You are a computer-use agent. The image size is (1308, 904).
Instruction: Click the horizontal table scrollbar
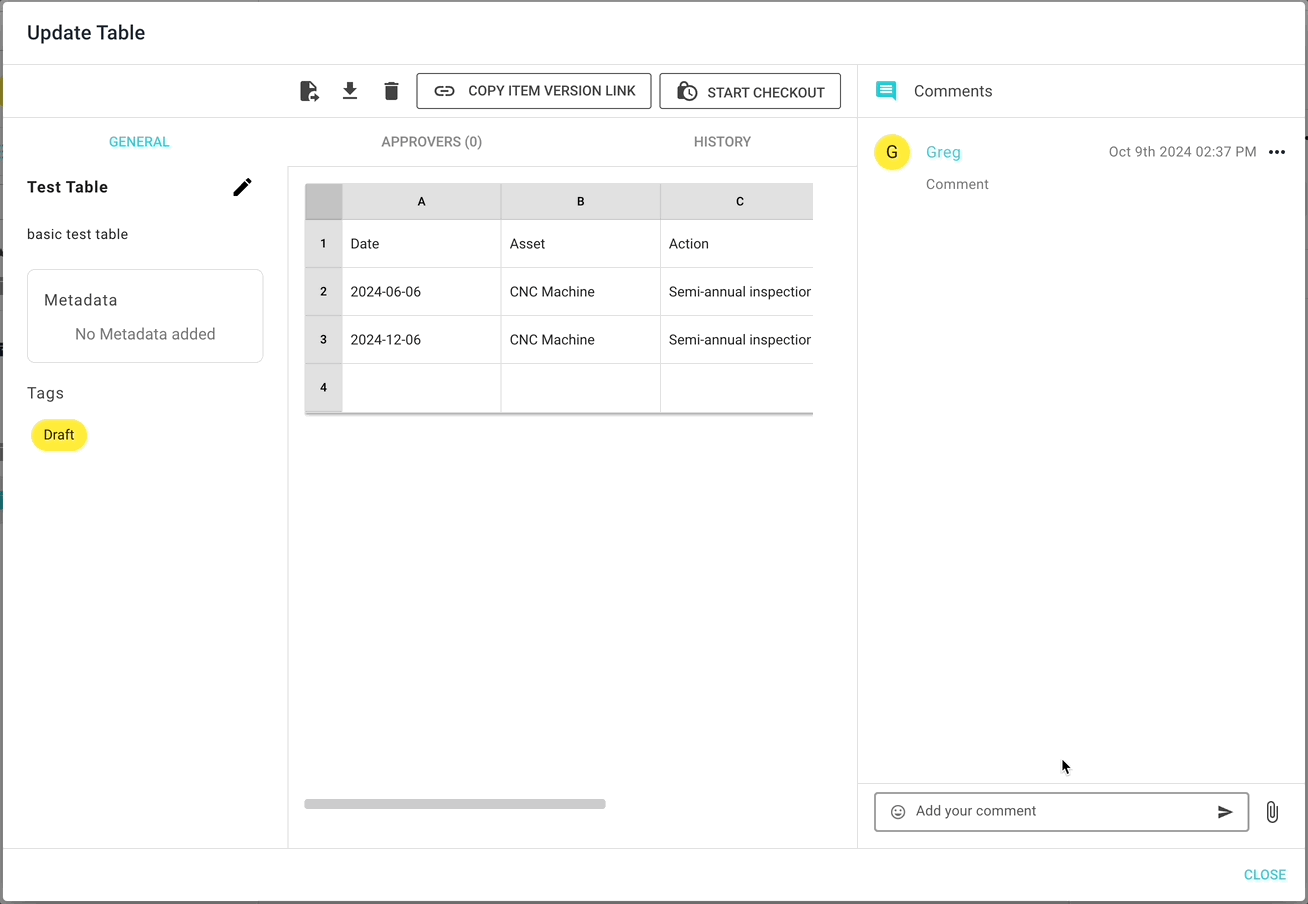(x=455, y=804)
